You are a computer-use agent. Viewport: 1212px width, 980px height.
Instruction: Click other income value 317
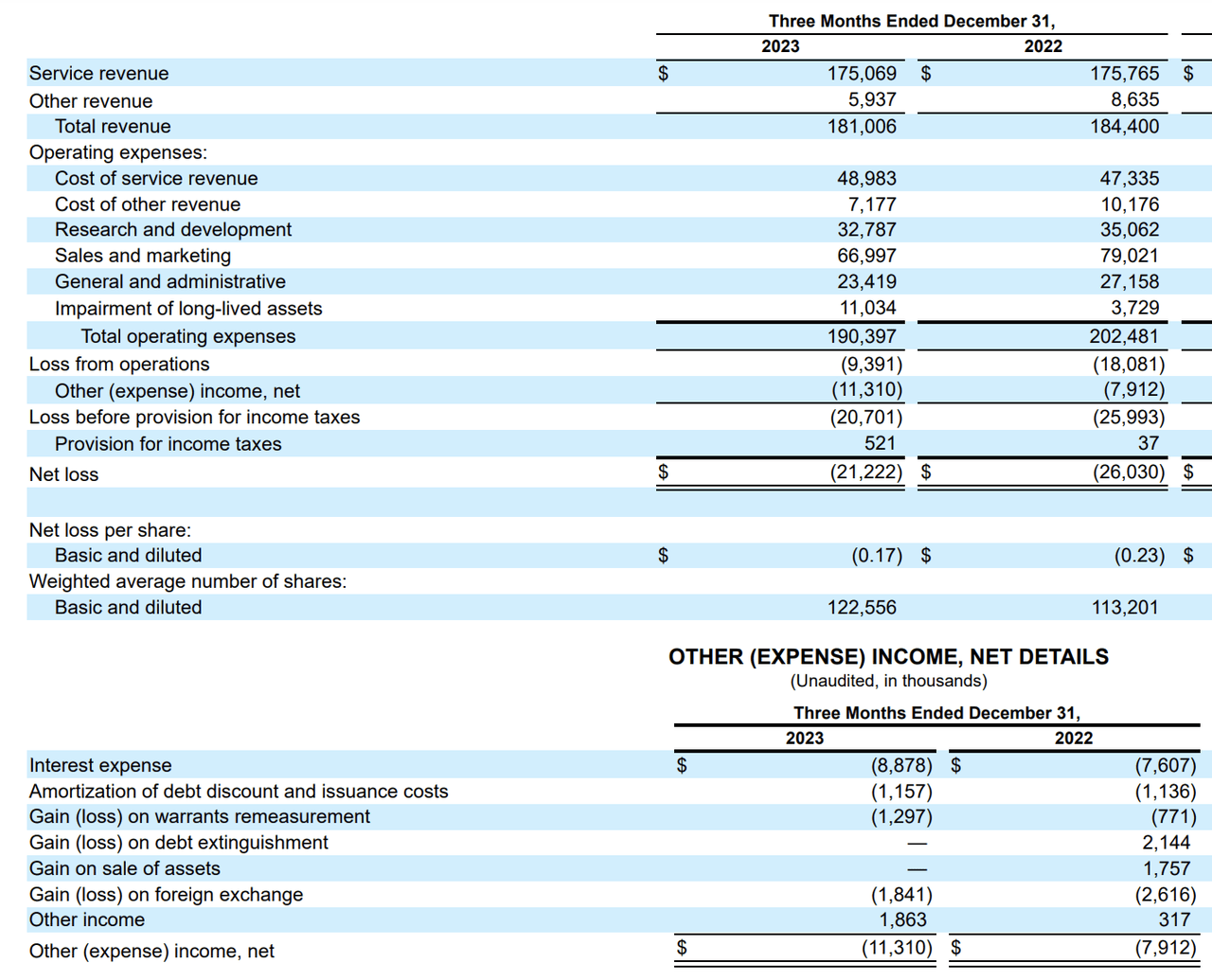[1174, 919]
